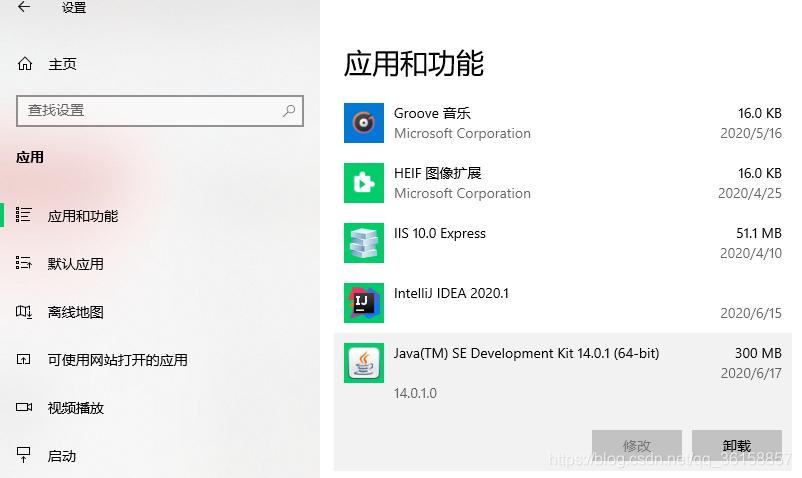
Task: Click the IIS 10.0 Express app icon
Action: [364, 243]
